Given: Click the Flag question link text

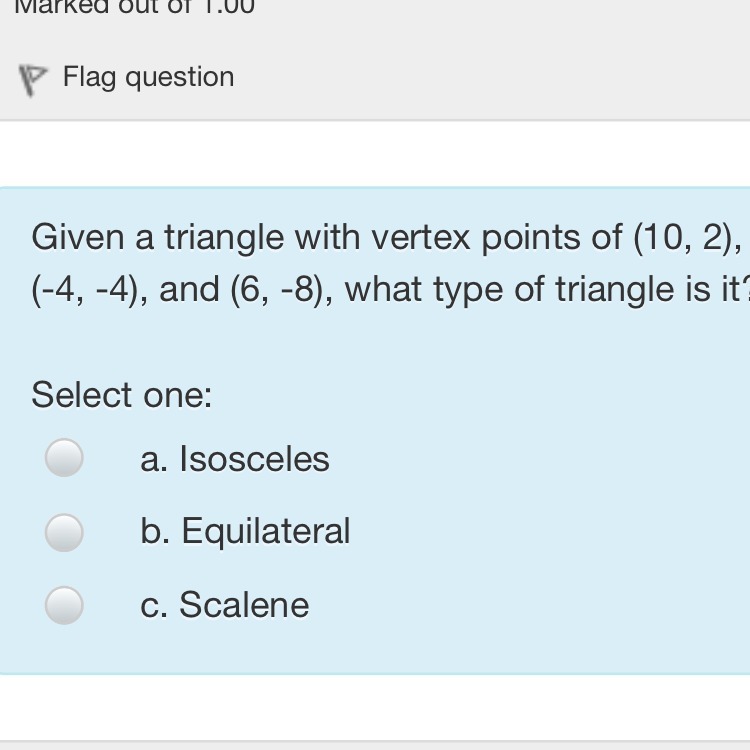Looking at the screenshot, I should pyautogui.click(x=148, y=77).
